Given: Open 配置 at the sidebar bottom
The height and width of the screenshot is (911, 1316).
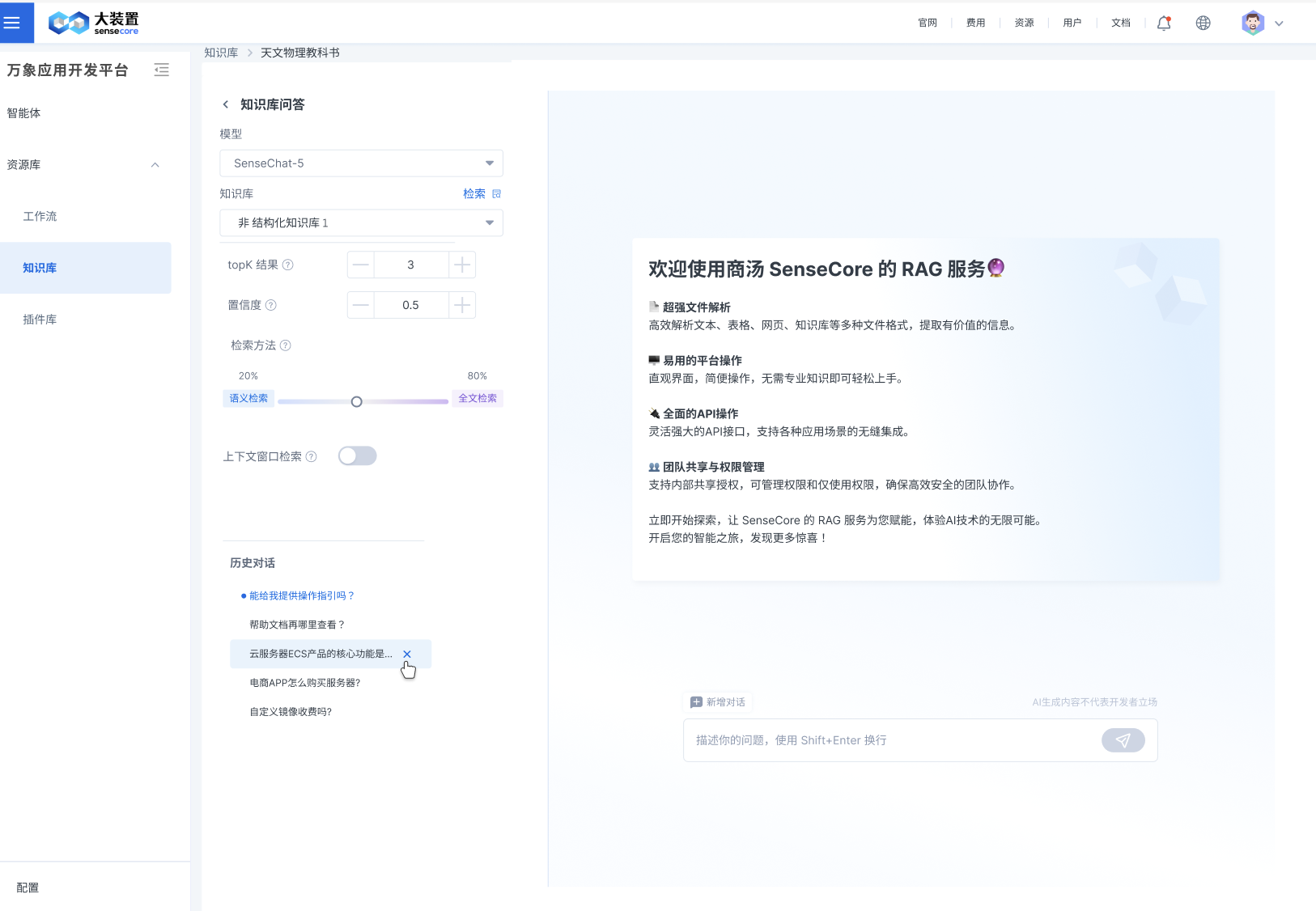Looking at the screenshot, I should (x=28, y=888).
